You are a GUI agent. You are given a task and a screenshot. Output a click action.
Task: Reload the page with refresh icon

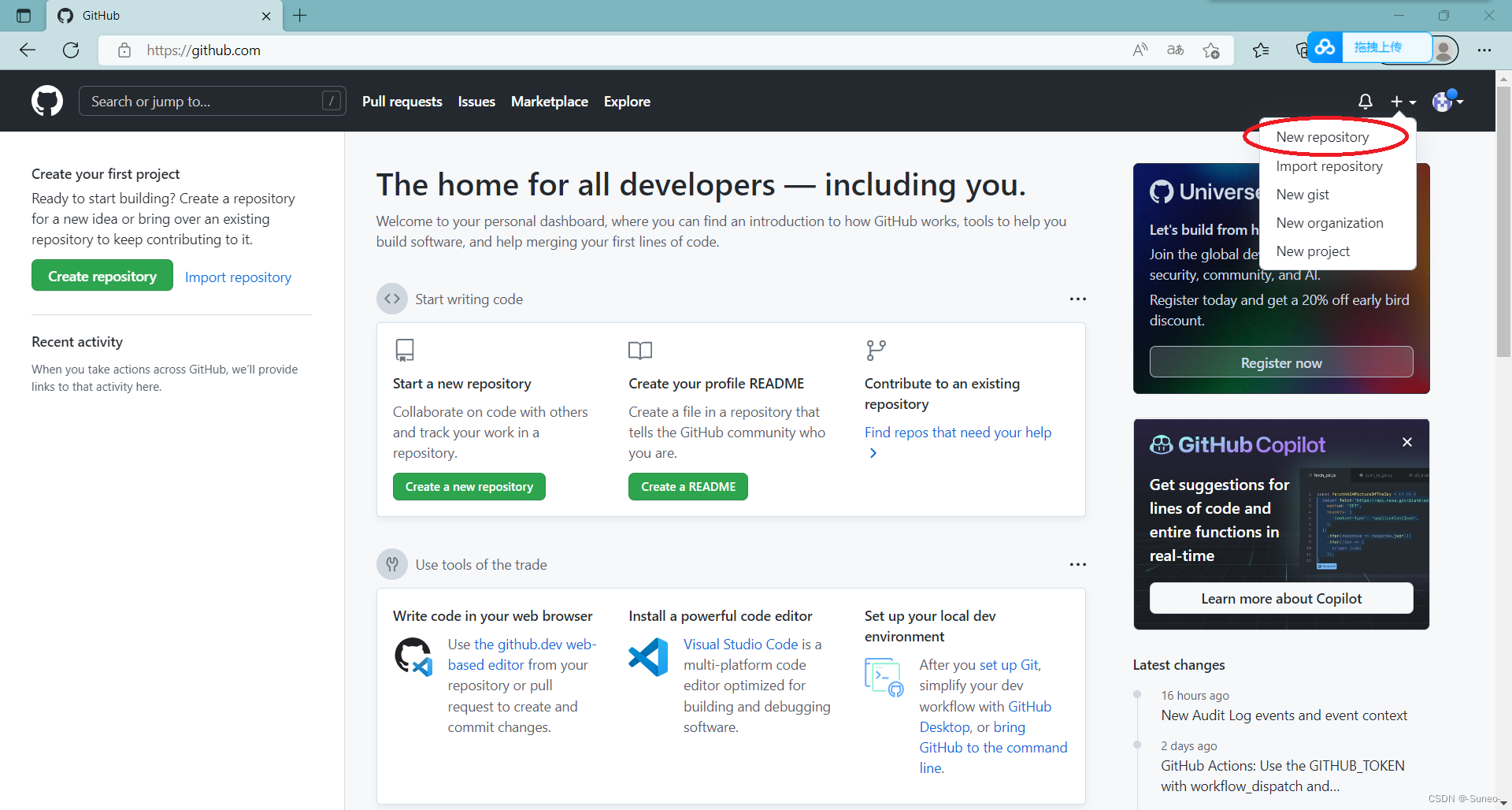71,50
